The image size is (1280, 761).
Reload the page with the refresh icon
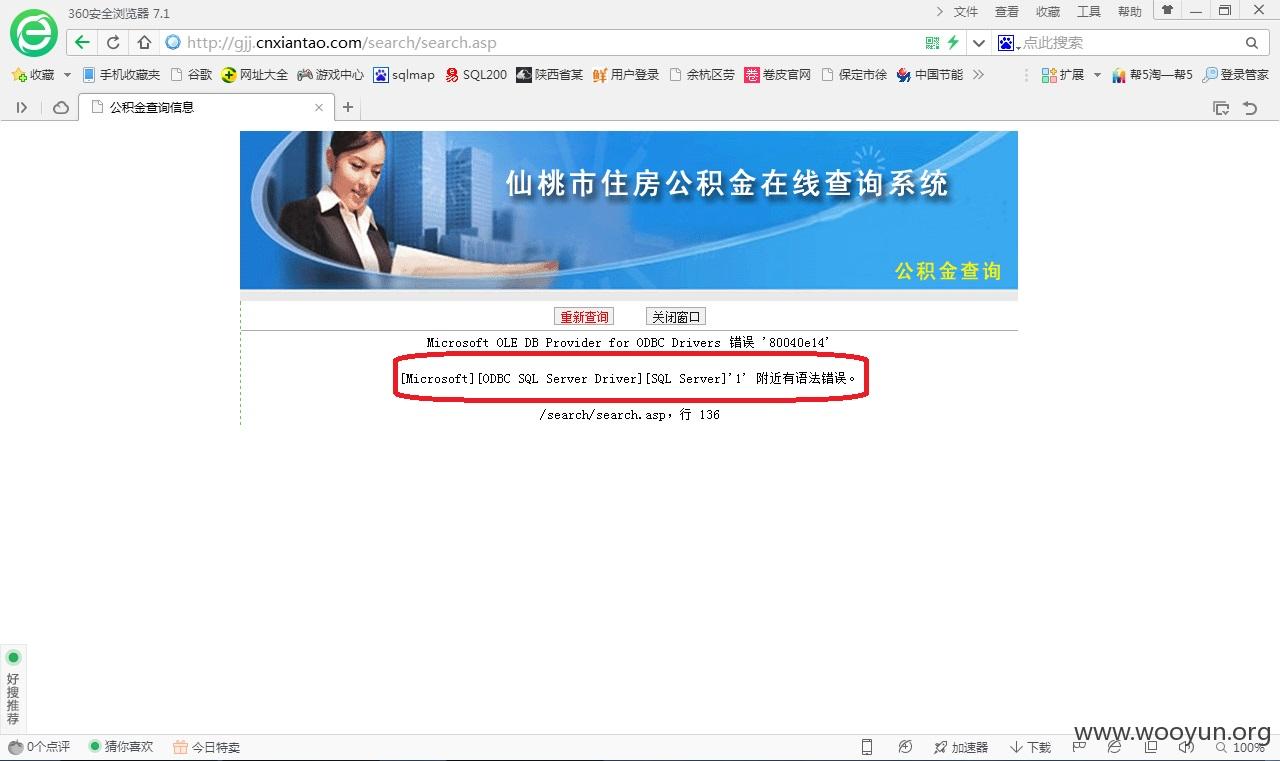113,43
